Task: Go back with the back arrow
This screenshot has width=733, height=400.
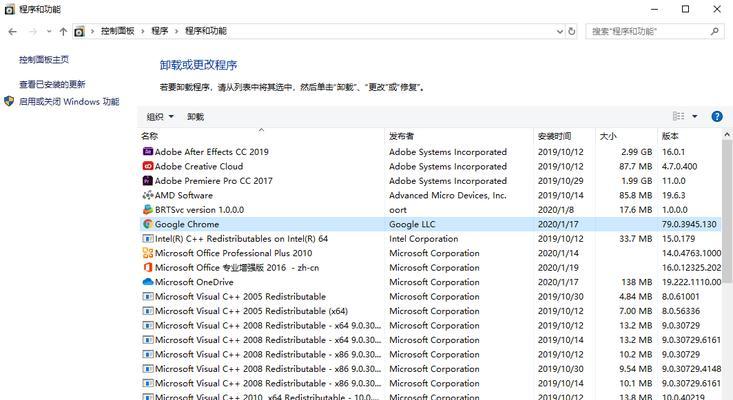Action: point(13,31)
